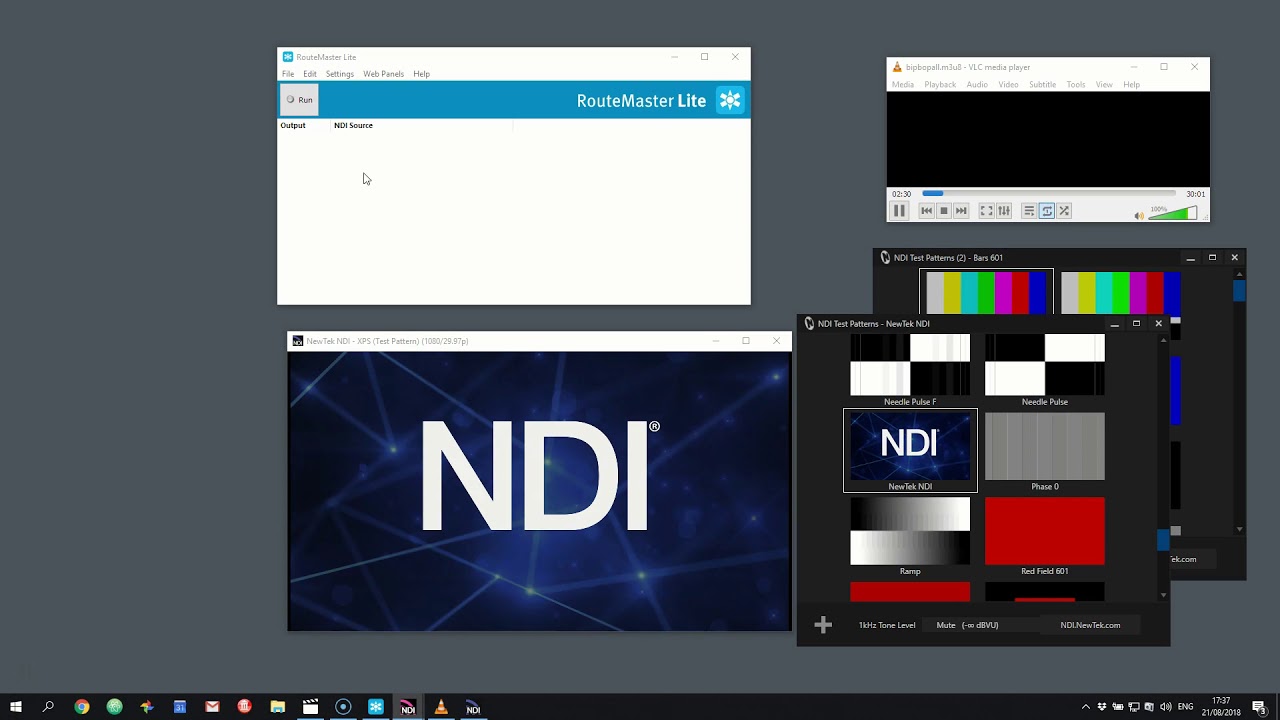
Task: Open the Playback menu in VLC
Action: tap(940, 85)
